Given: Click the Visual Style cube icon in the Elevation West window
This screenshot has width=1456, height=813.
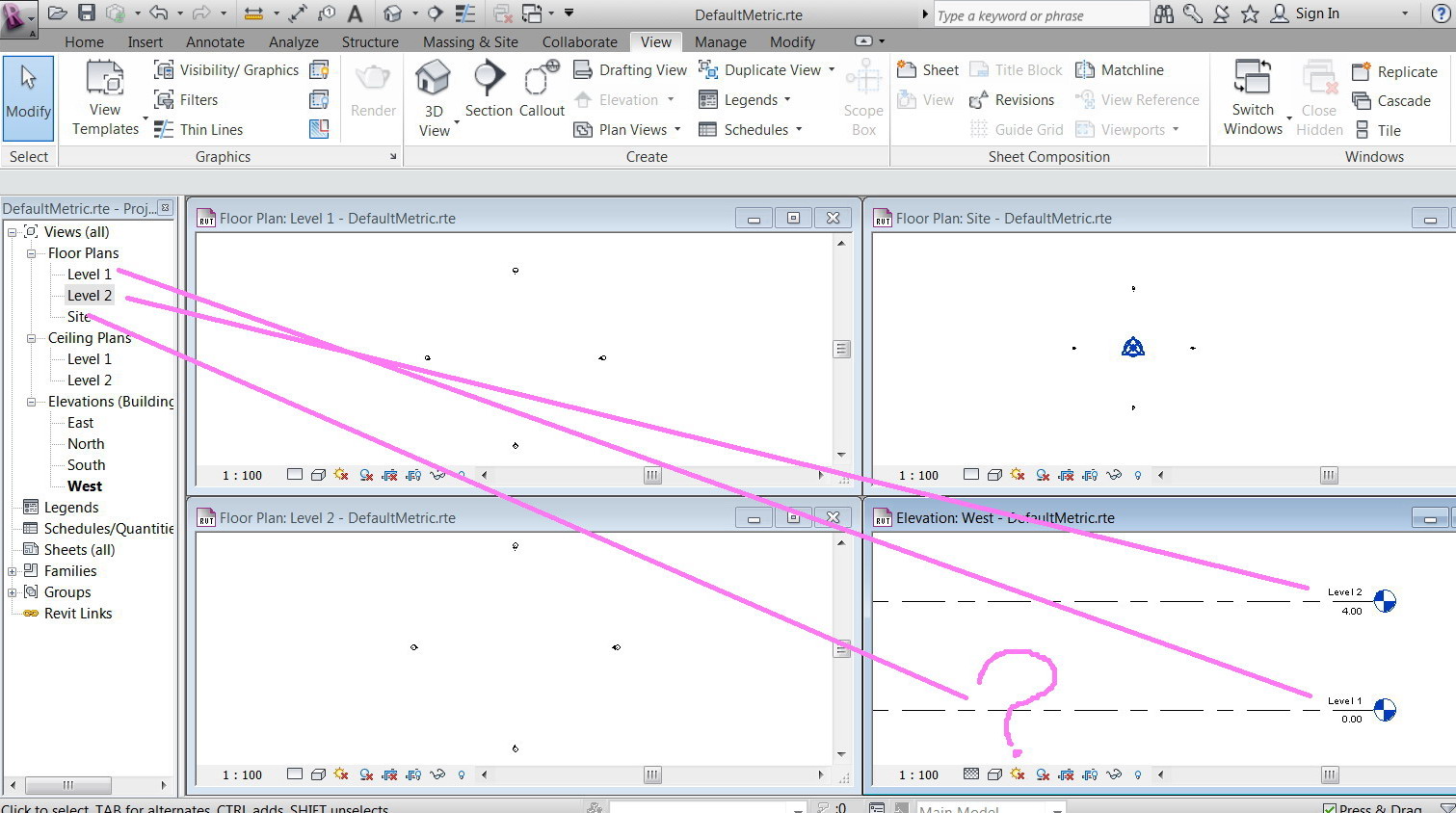Looking at the screenshot, I should pos(994,774).
